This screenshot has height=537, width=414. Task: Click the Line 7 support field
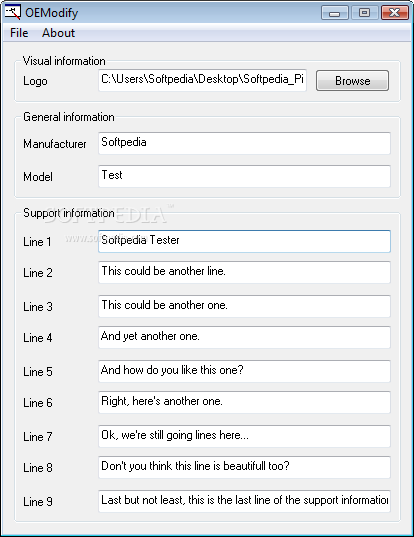point(244,436)
